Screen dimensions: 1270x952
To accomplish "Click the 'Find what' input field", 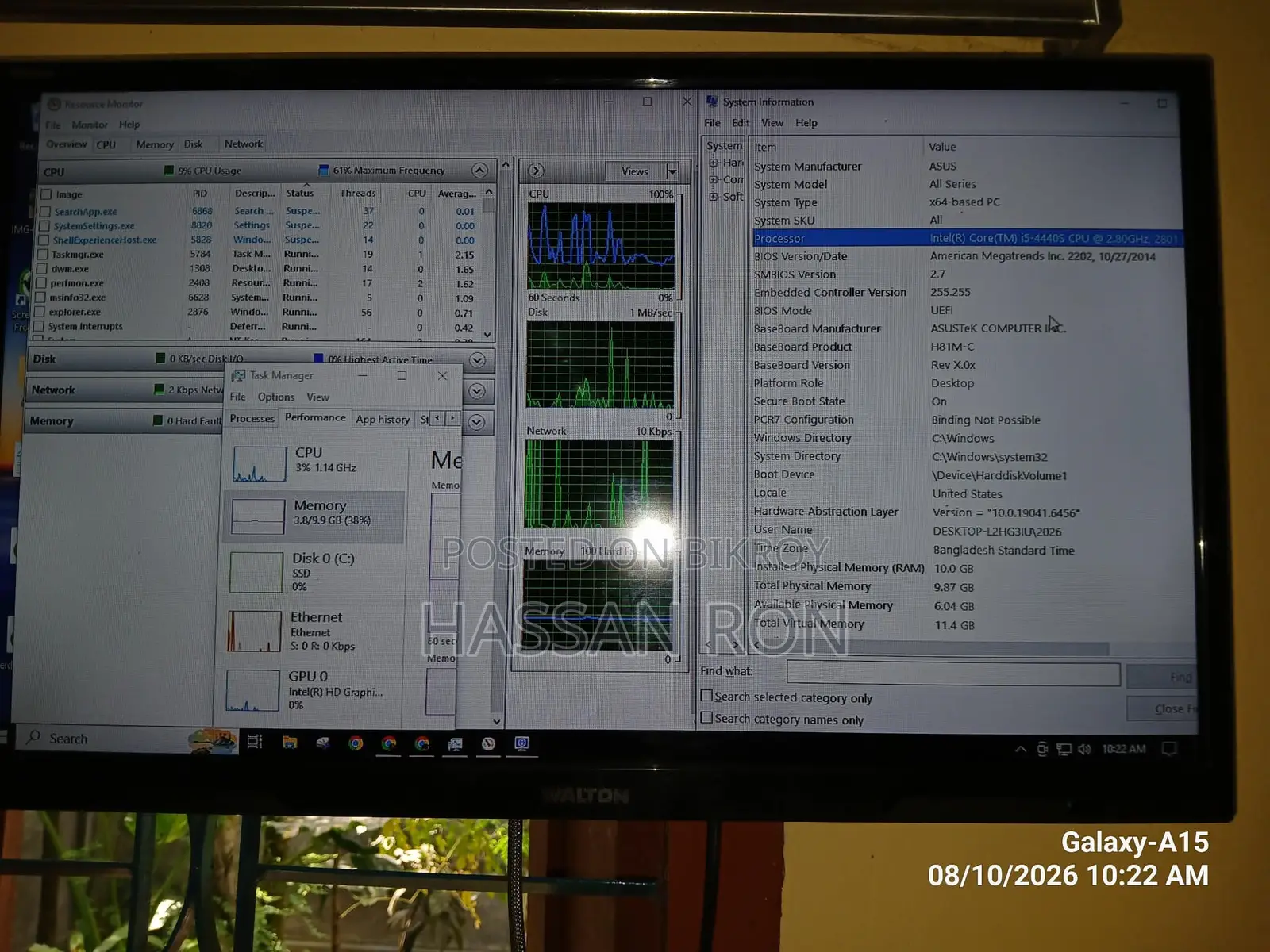I will click(953, 674).
